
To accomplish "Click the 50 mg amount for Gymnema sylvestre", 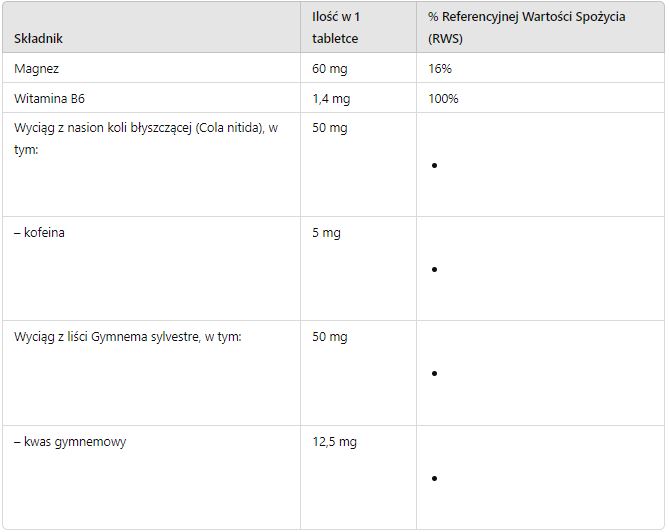I will pyautogui.click(x=330, y=337).
